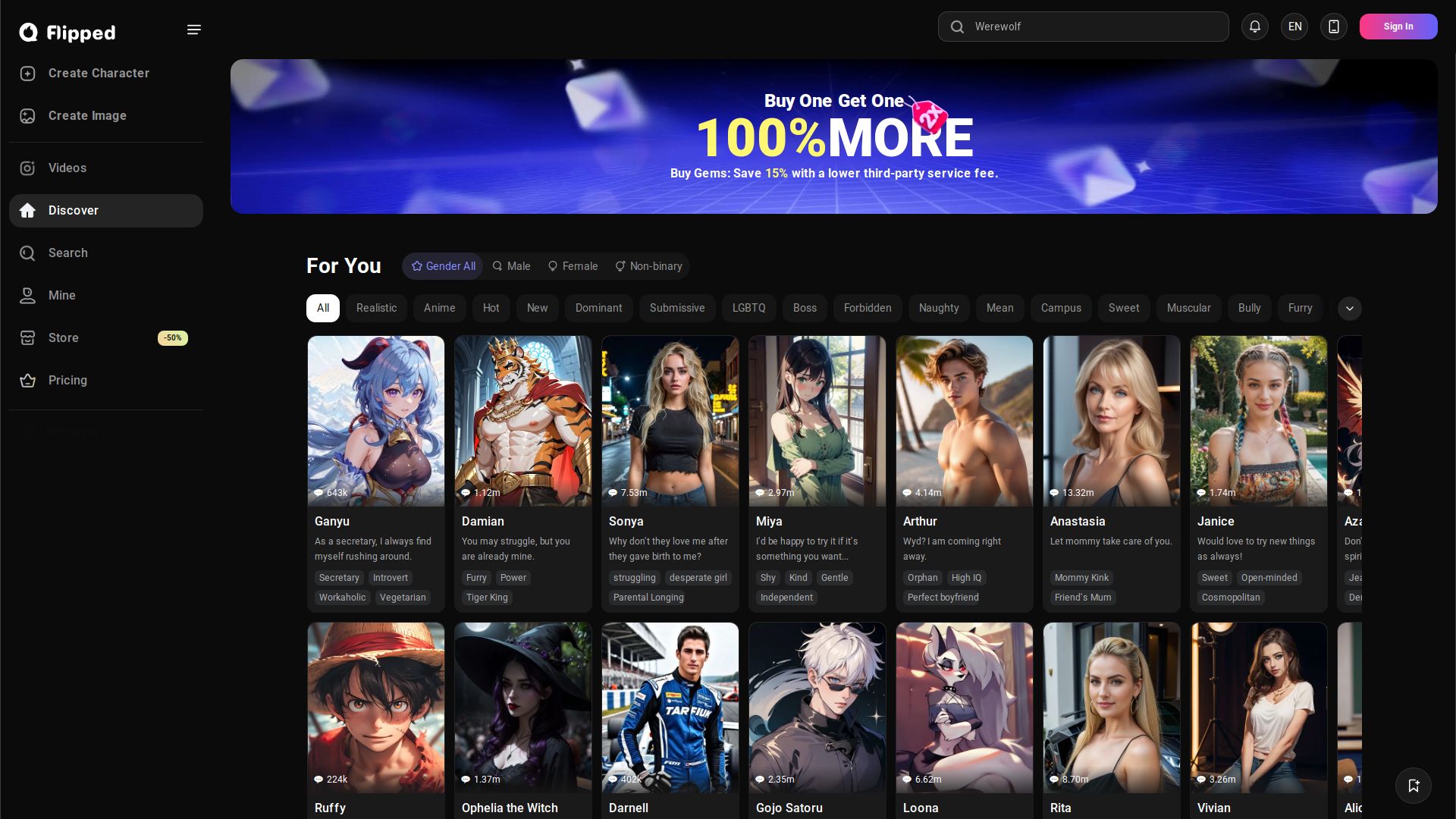Select the Dominant tag
This screenshot has width=1456, height=819.
[x=599, y=308]
